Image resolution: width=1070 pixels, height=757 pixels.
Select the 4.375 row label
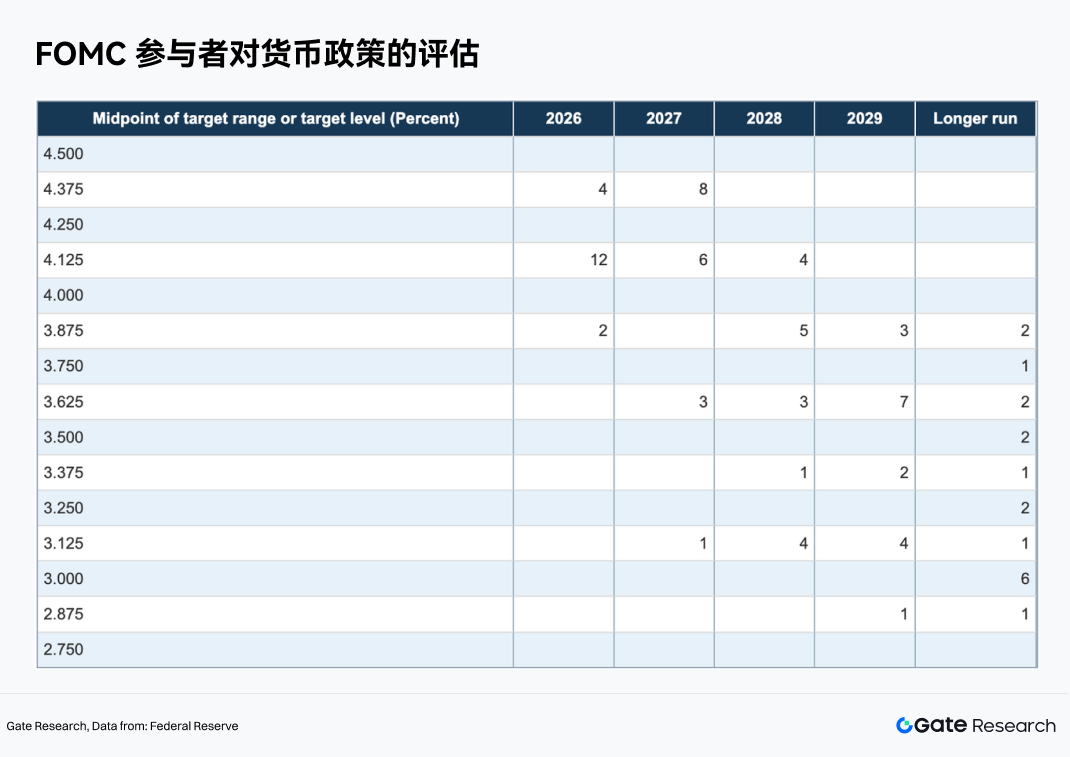[x=63, y=189]
